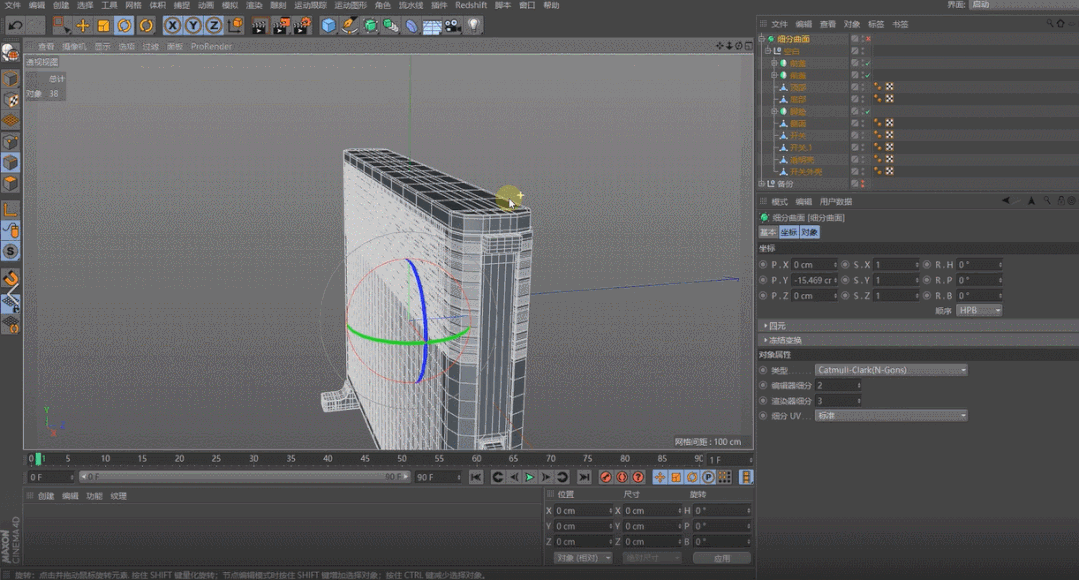
Task: Toggle the Z axis lock
Action: (213, 25)
